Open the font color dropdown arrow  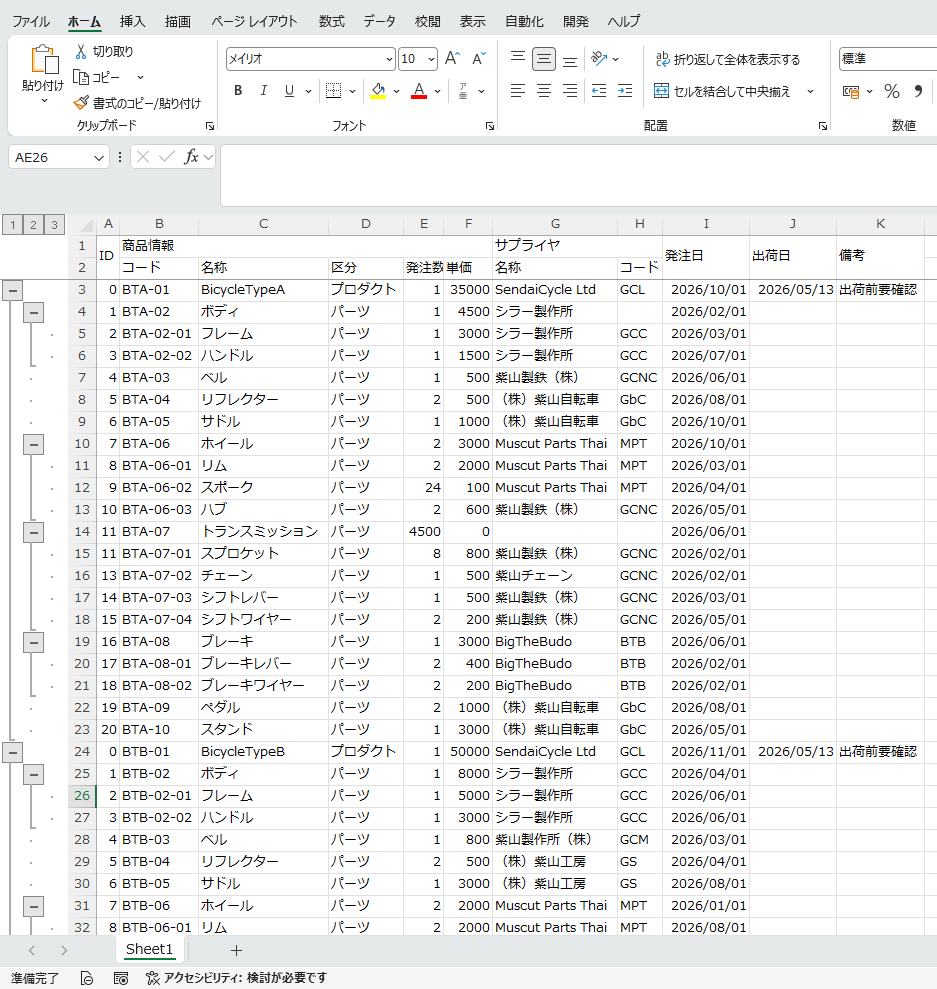point(438,91)
